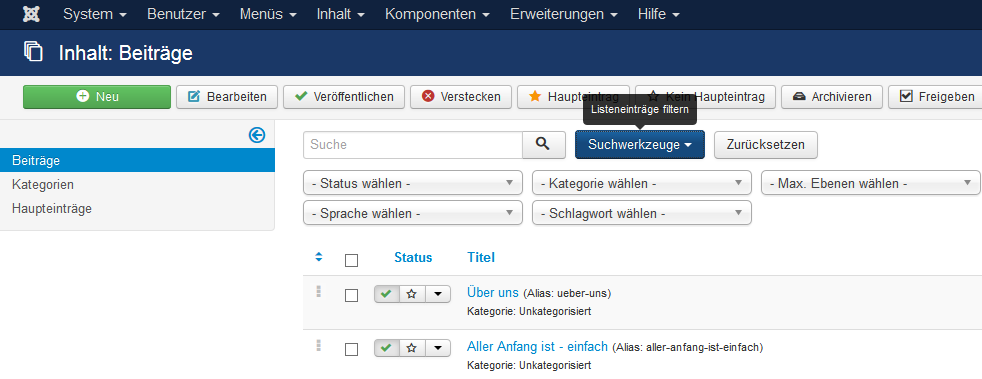
Task: Check the Über uns row checkbox
Action: click(351, 295)
